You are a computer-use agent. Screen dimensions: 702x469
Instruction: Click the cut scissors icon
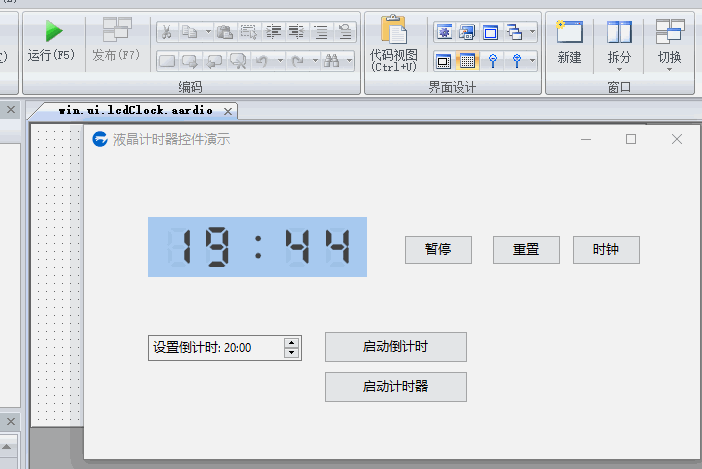[x=166, y=32]
